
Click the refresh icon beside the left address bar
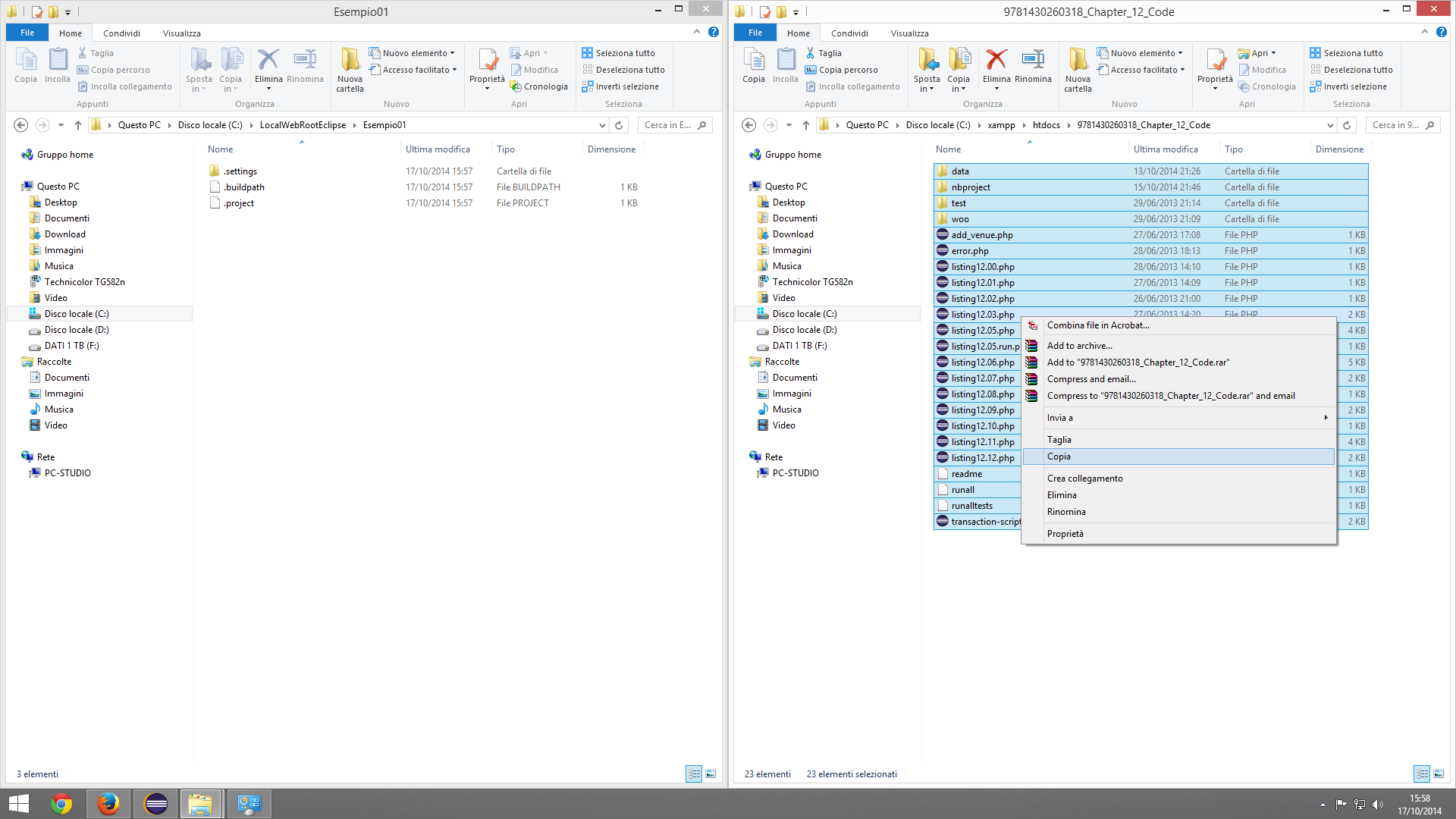(x=619, y=125)
